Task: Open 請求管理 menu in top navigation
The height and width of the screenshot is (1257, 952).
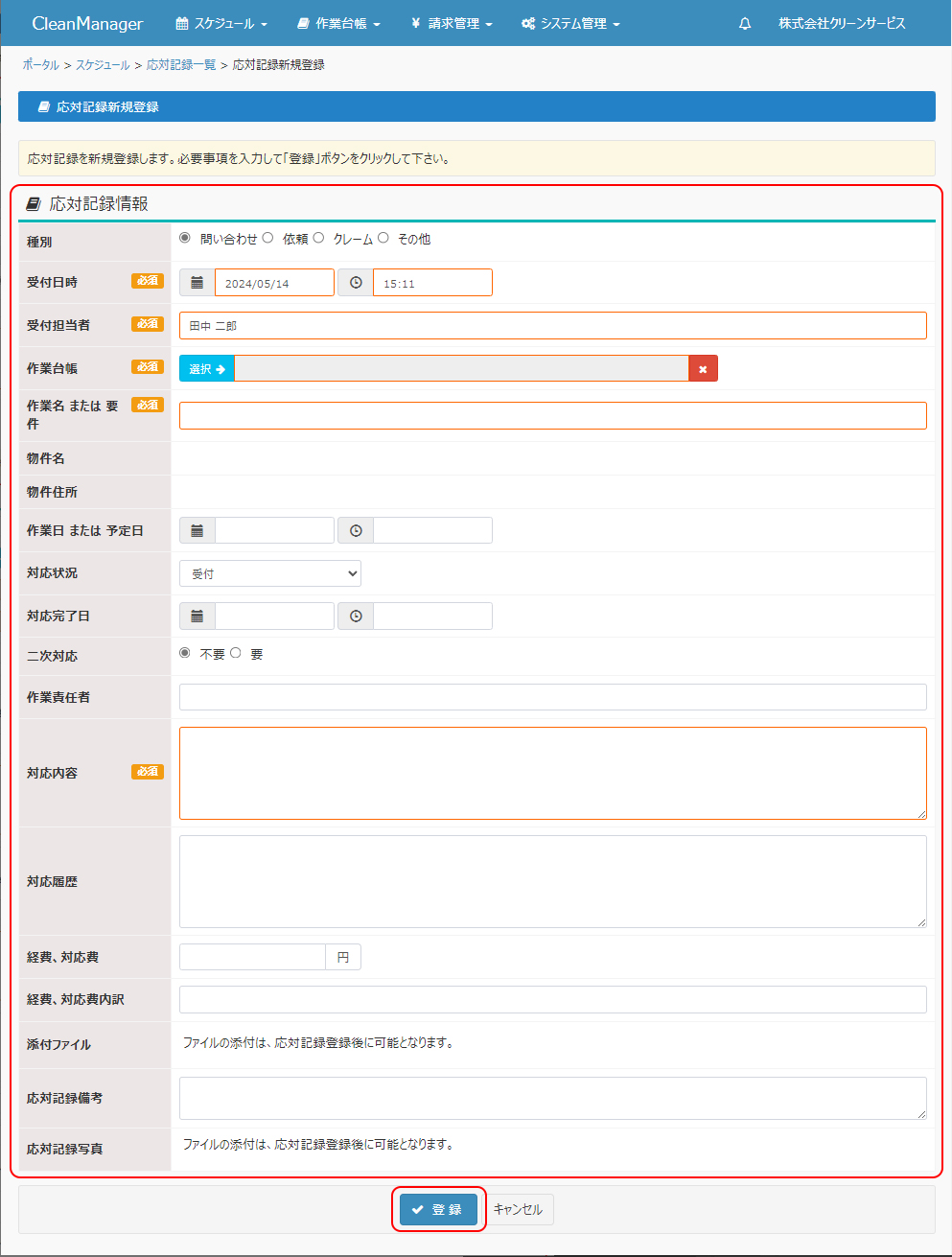Action: click(x=452, y=24)
